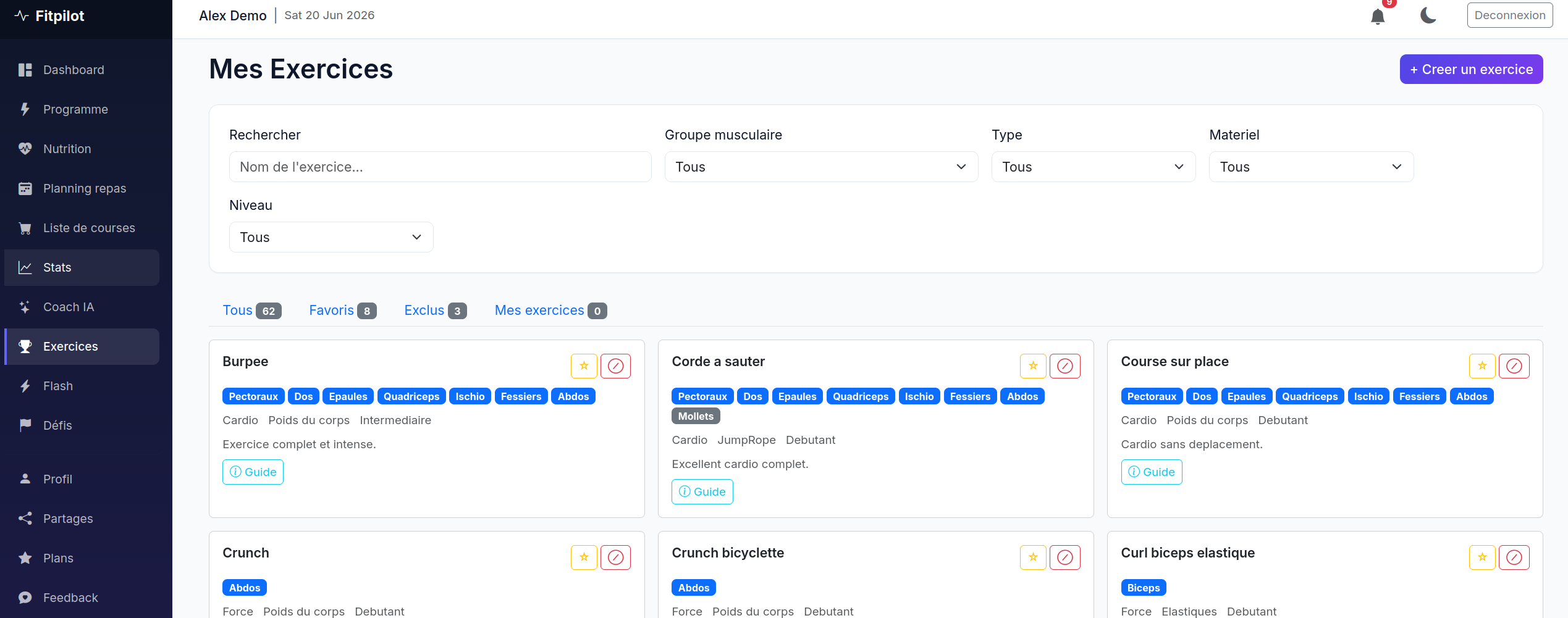Star the Curl biceps elastique exercise
The image size is (1568, 618).
pyautogui.click(x=1482, y=557)
